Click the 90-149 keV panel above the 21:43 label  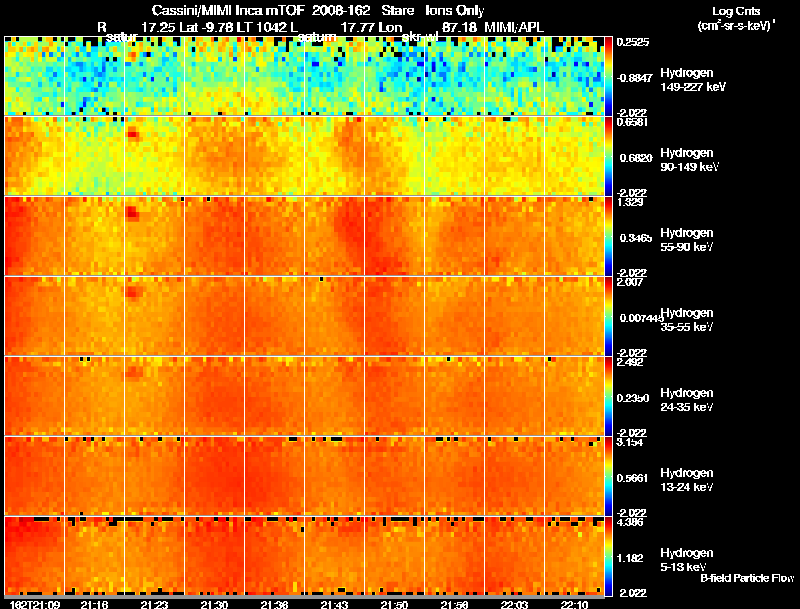[335, 156]
